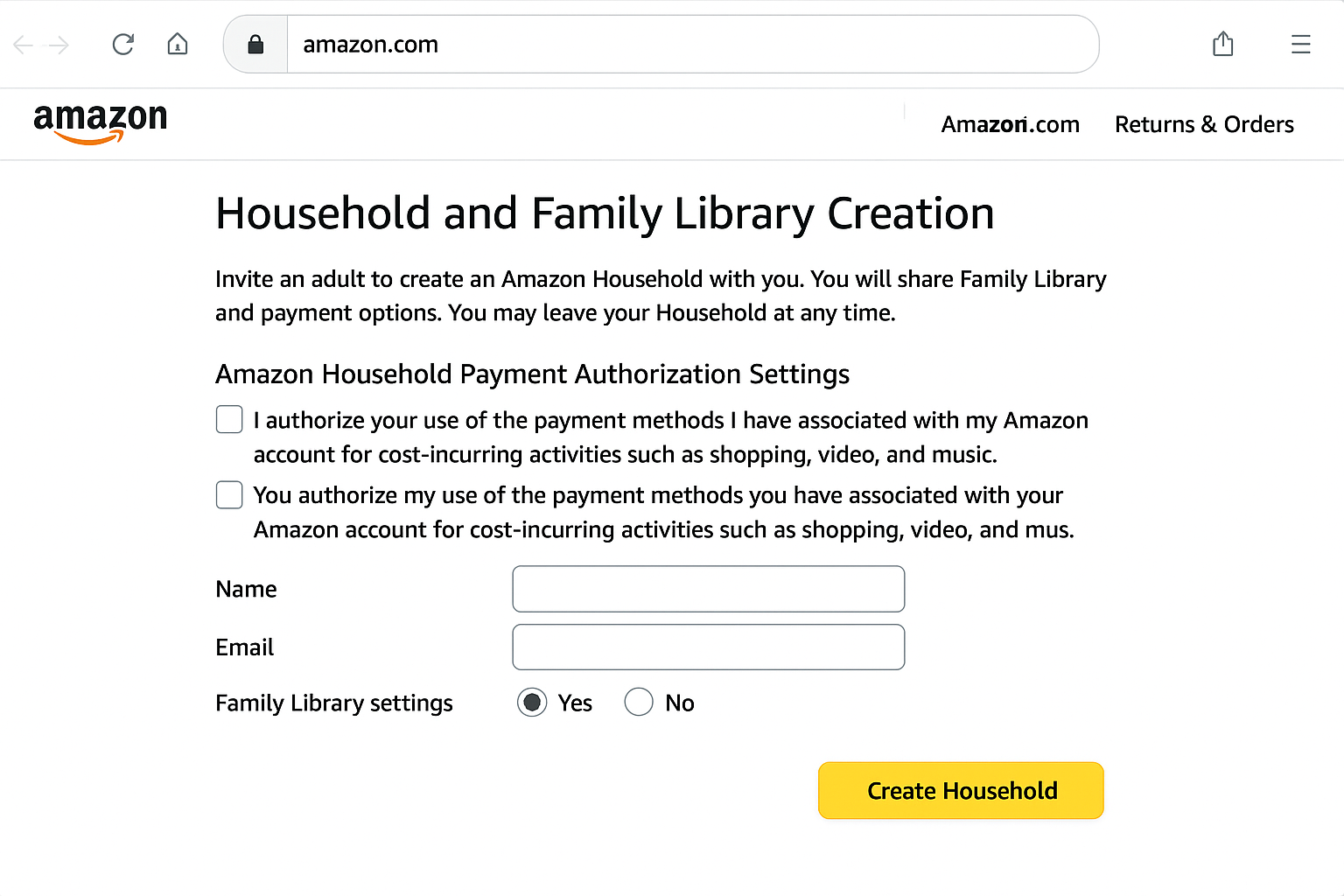Open Returns & Orders
This screenshot has width=1344, height=896.
1203,123
